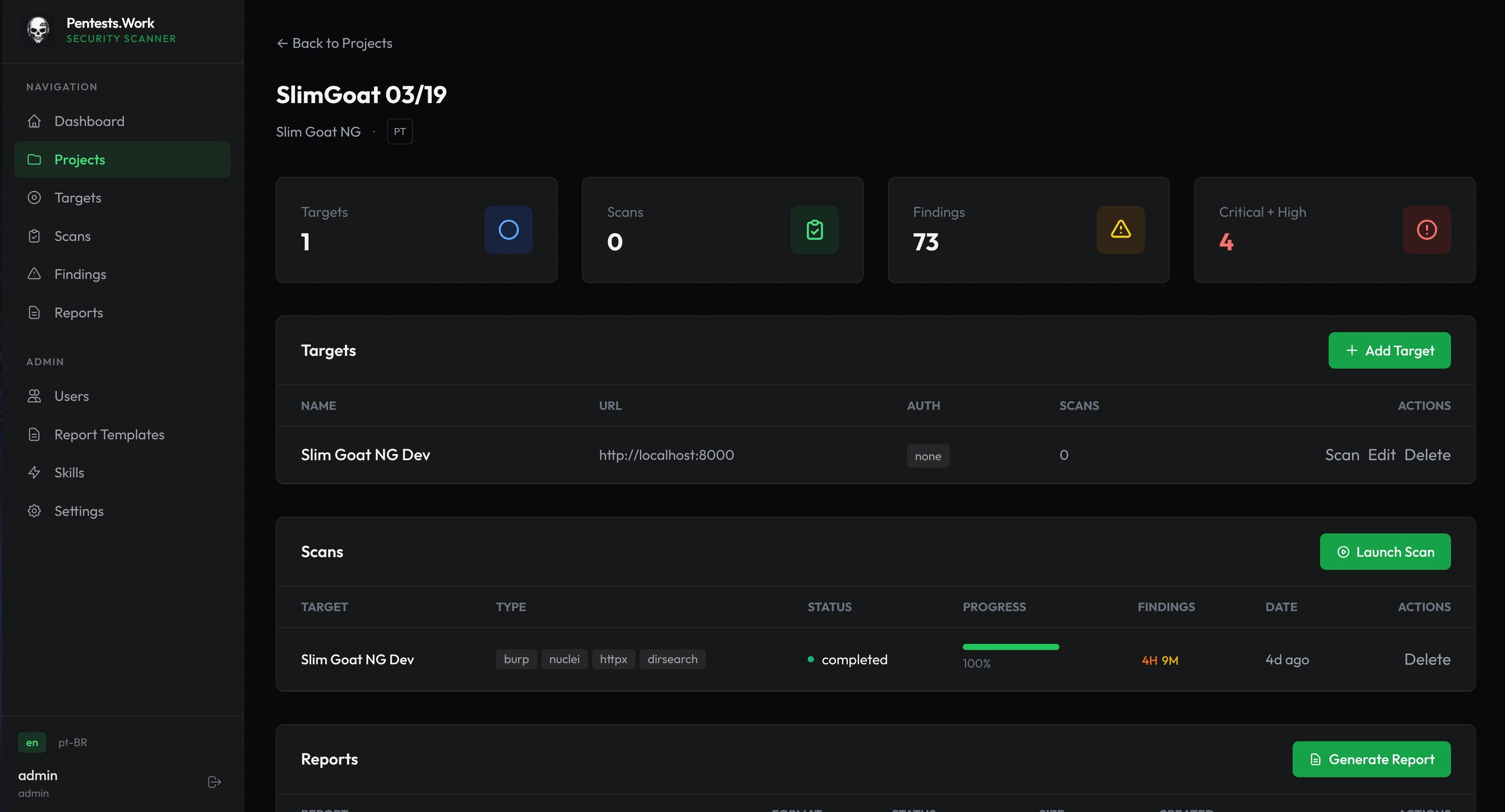This screenshot has width=1505, height=812.
Task: Go to the Findings page
Action: 80,274
